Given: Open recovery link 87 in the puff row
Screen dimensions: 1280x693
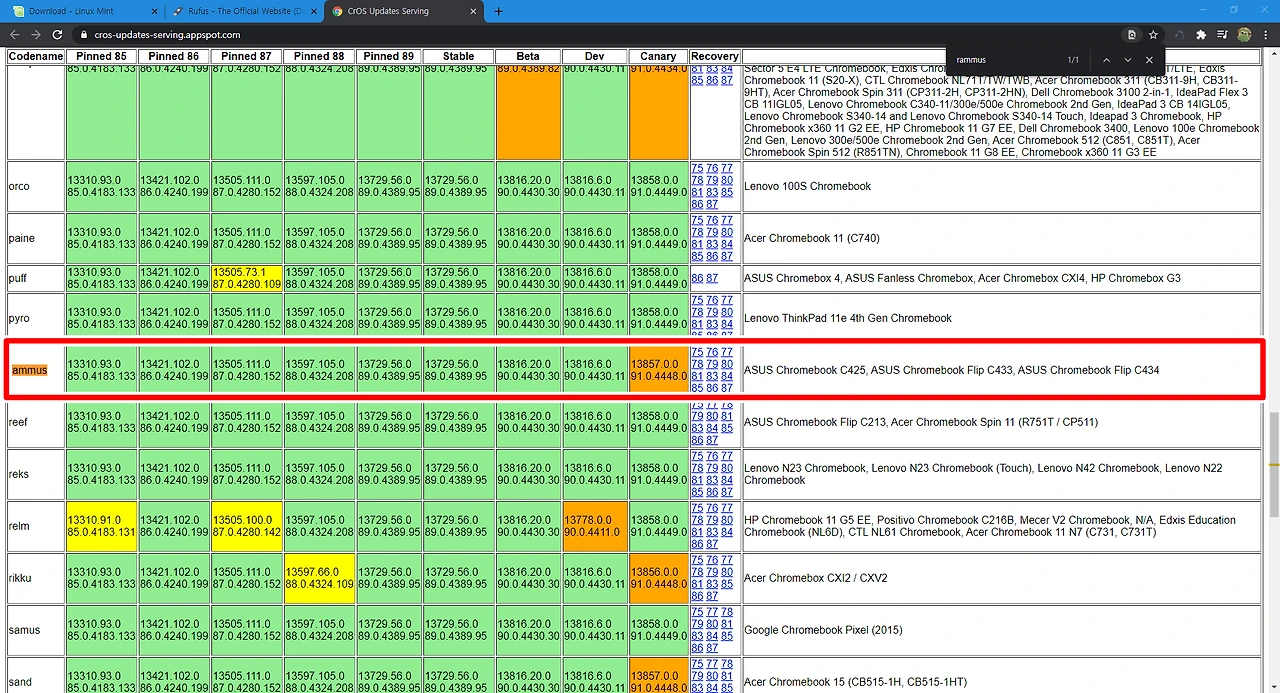Looking at the screenshot, I should [712, 278].
